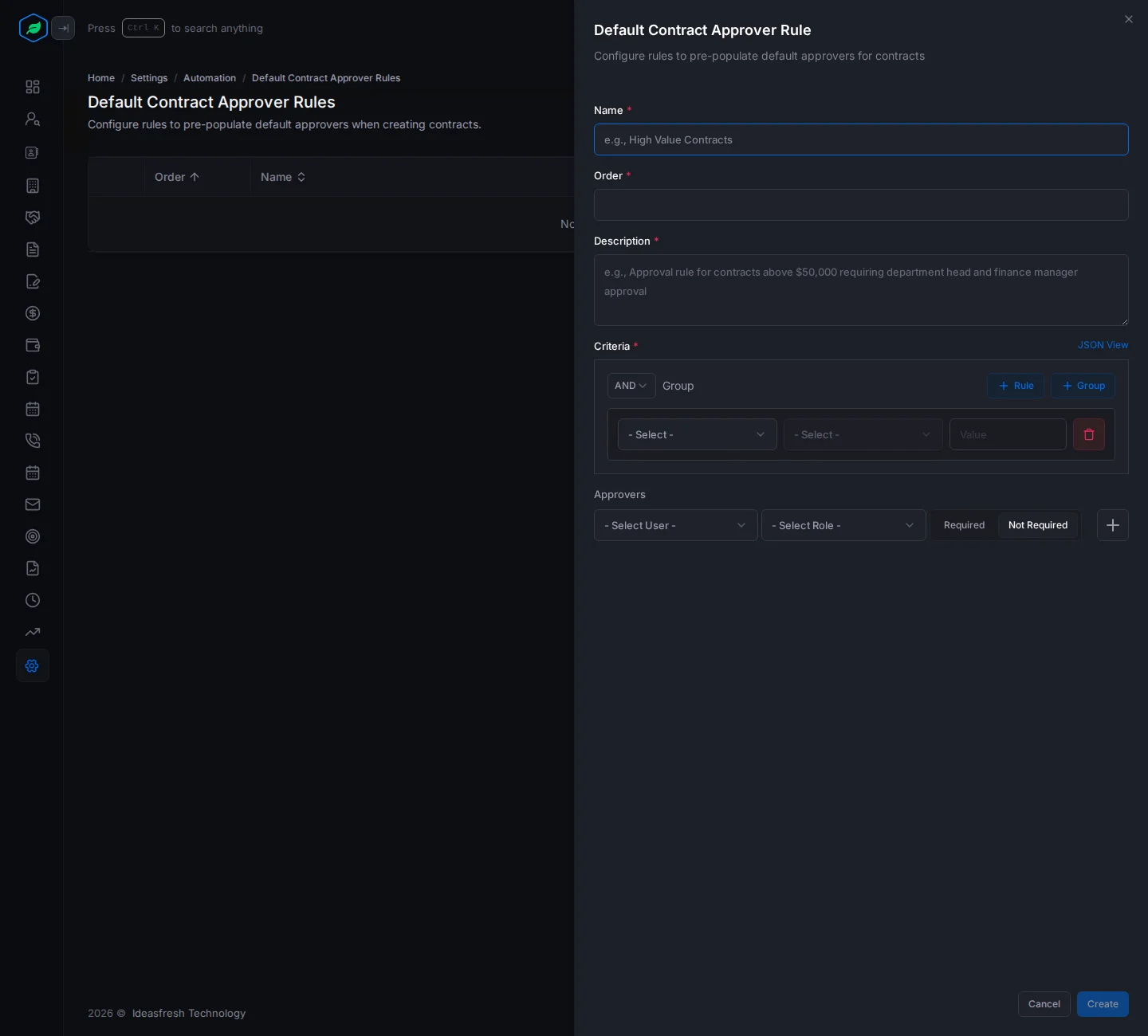Add a new criteria Rule
Screen dimensions: 1148x1036
1016,386
